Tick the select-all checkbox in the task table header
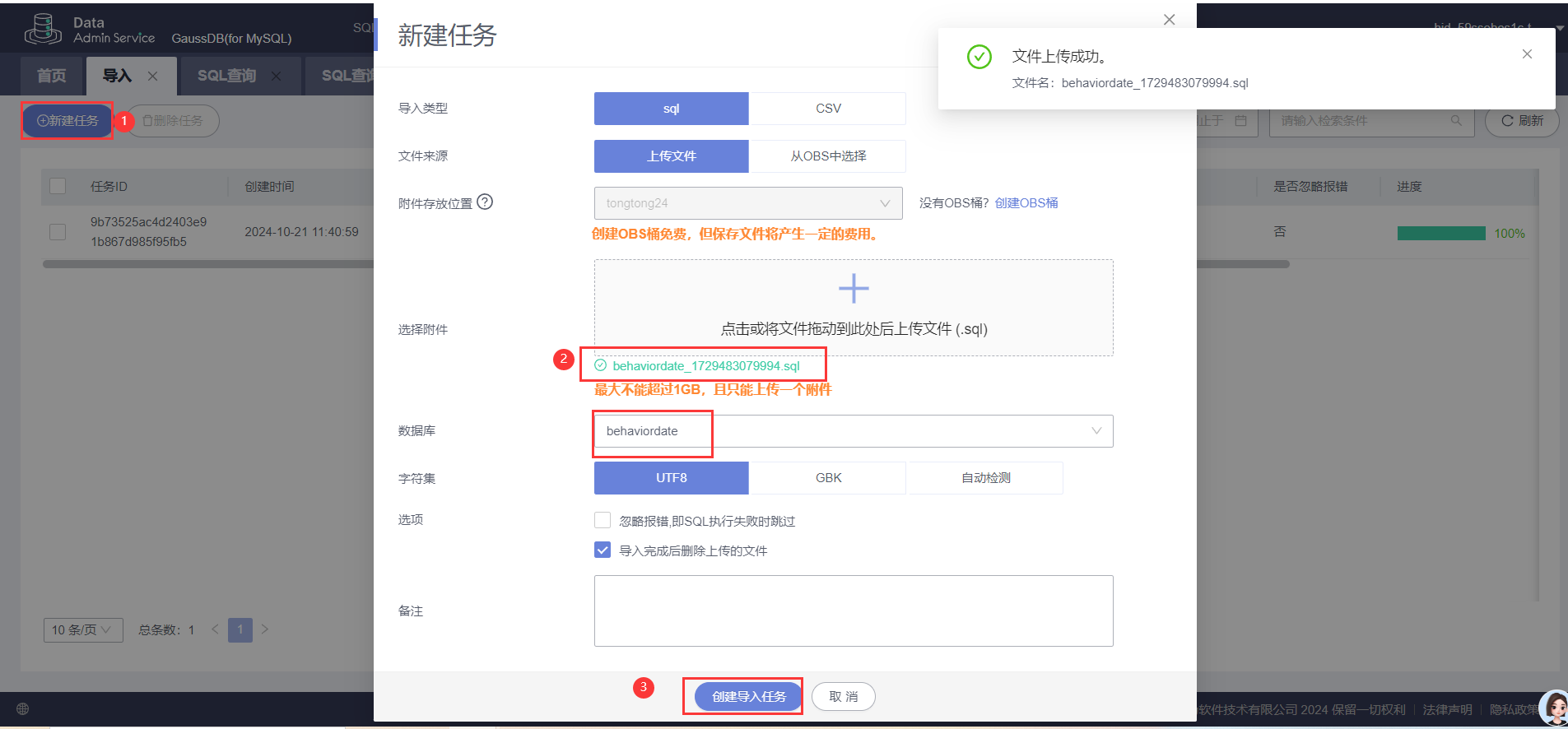 tap(58, 186)
